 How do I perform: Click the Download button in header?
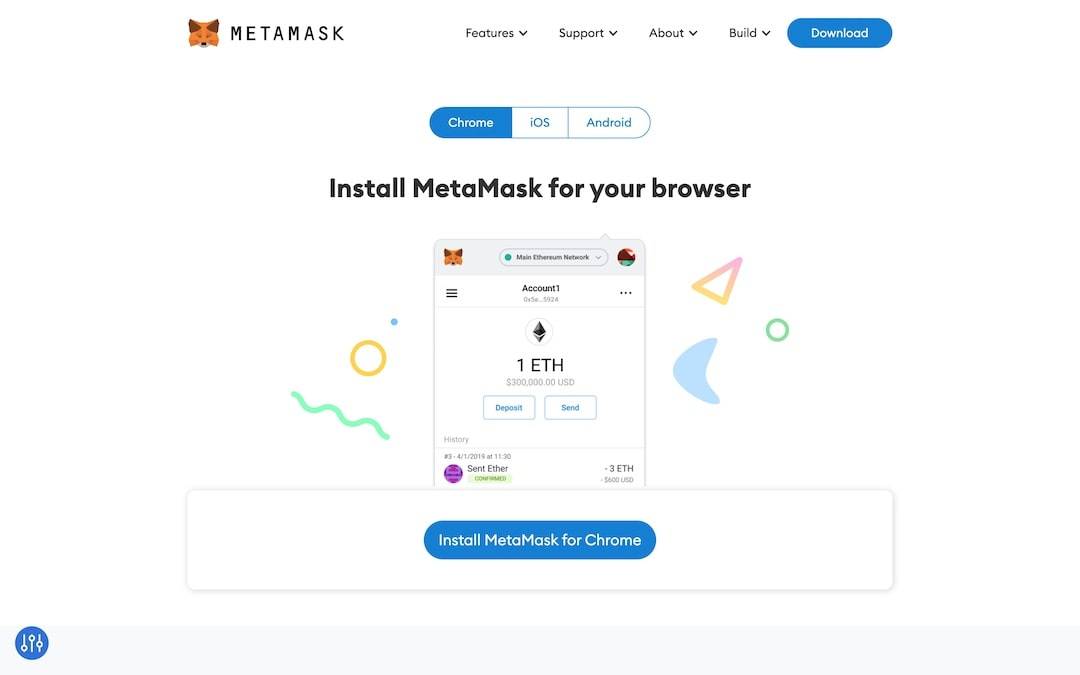coord(840,33)
